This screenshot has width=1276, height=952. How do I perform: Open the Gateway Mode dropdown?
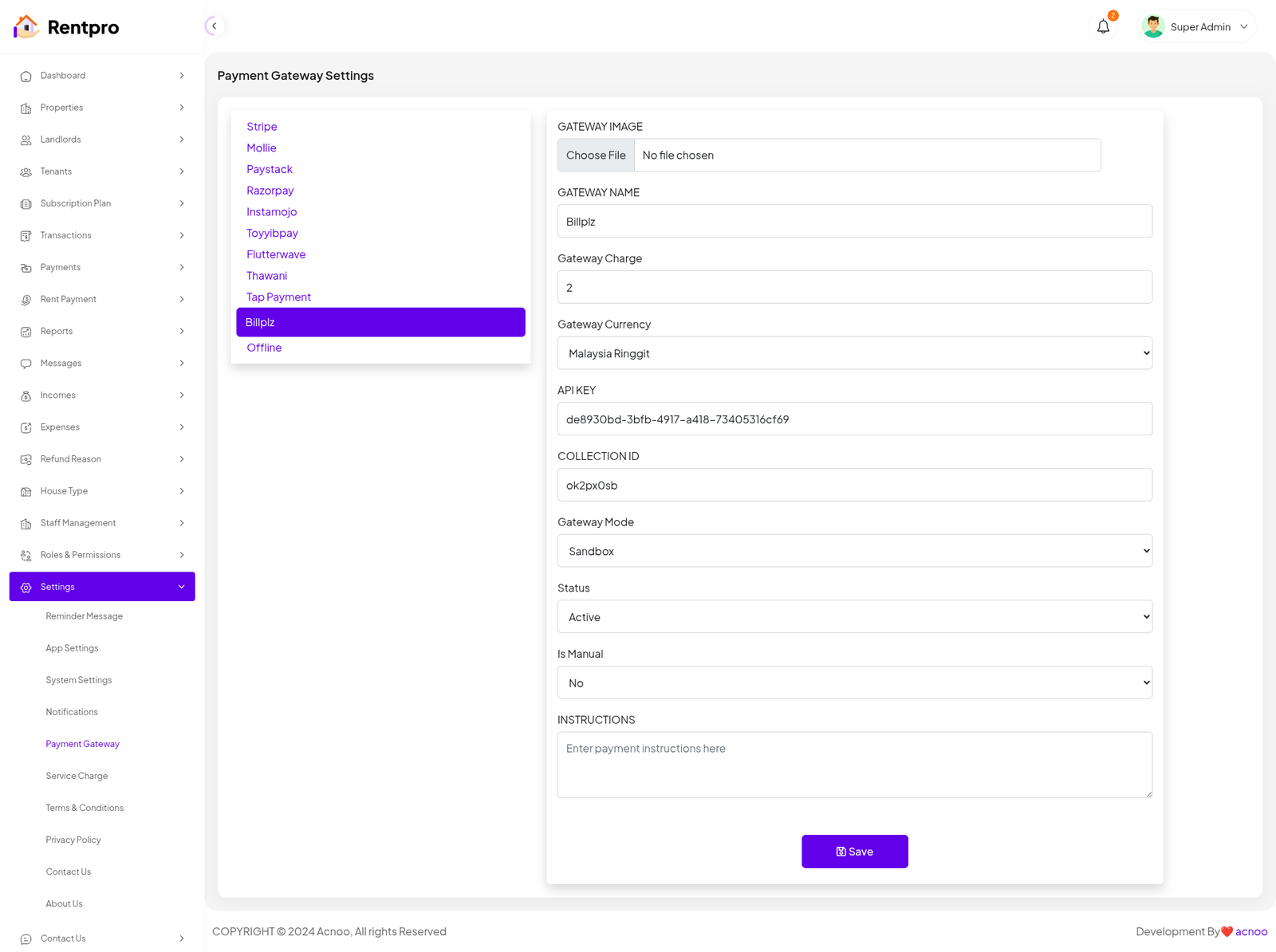coord(854,551)
